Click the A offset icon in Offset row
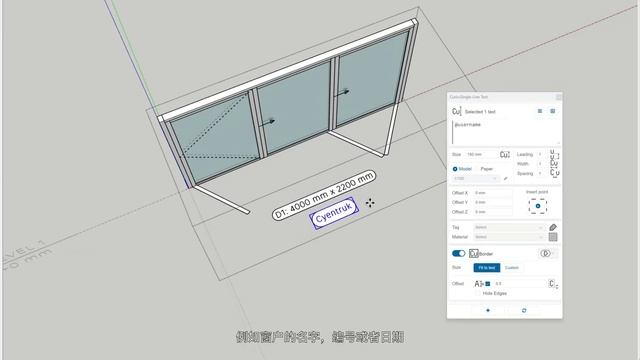Screen dimensions: 640x360 pyautogui.click(x=478, y=284)
